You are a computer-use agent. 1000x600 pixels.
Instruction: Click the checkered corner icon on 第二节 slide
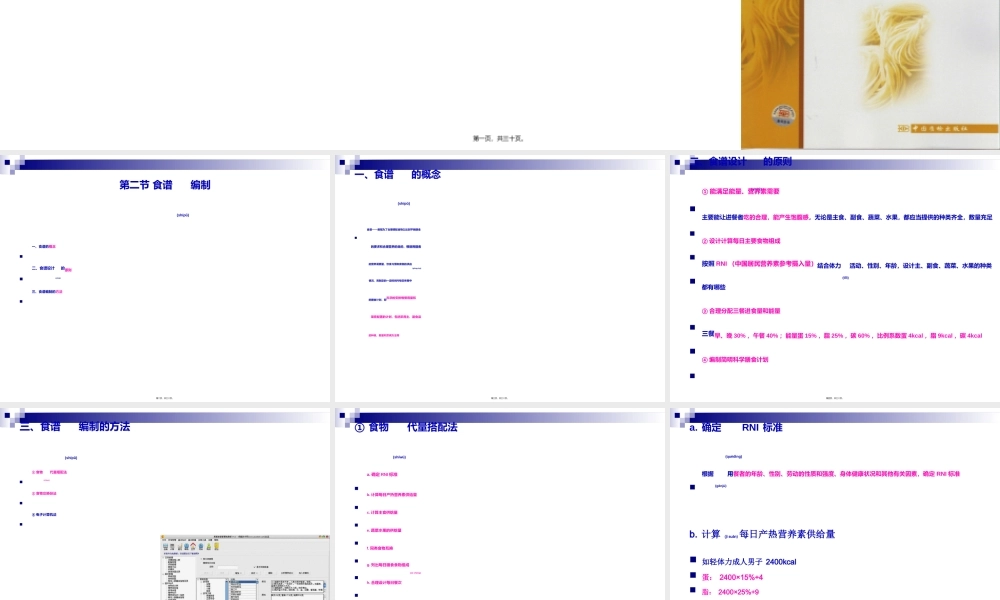point(9,165)
